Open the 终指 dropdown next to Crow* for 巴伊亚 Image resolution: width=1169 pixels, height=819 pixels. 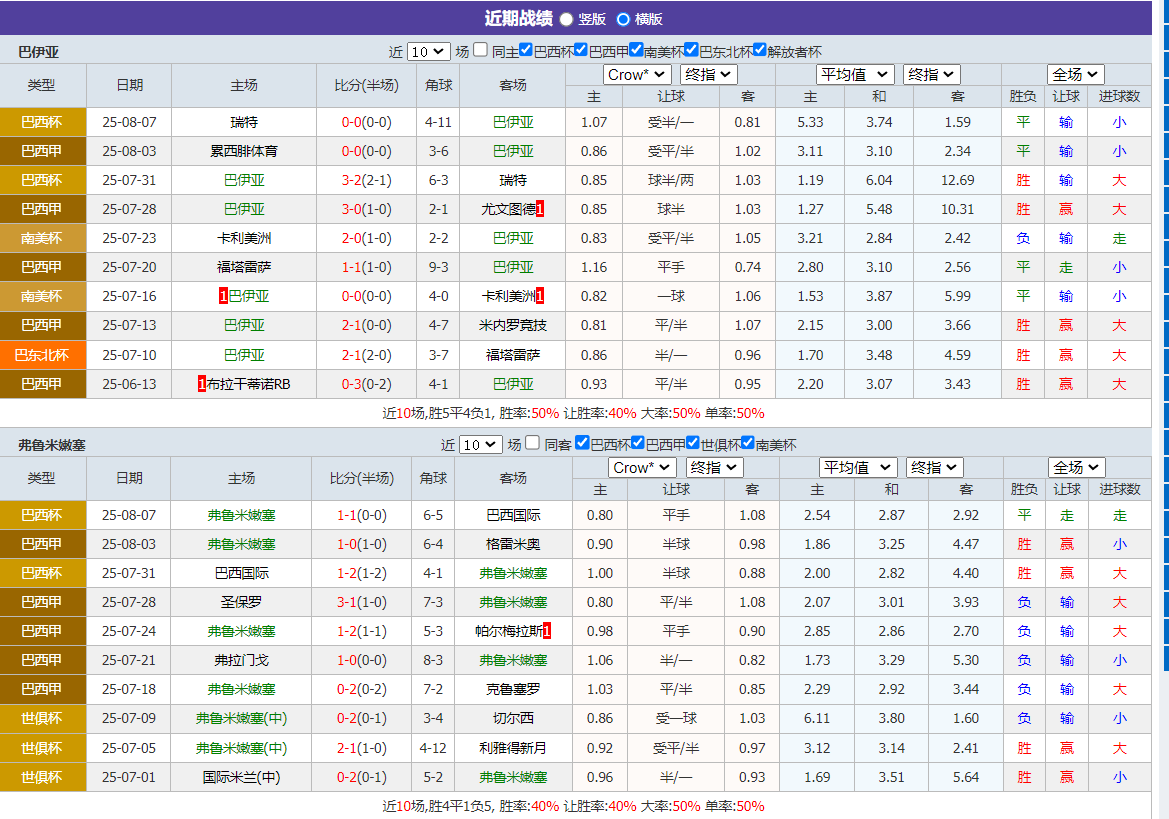(708, 74)
